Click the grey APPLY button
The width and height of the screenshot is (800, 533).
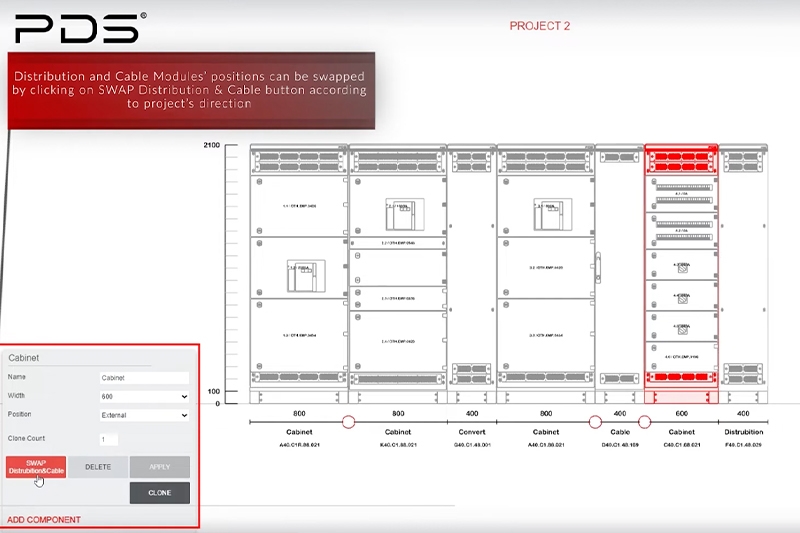[159, 466]
